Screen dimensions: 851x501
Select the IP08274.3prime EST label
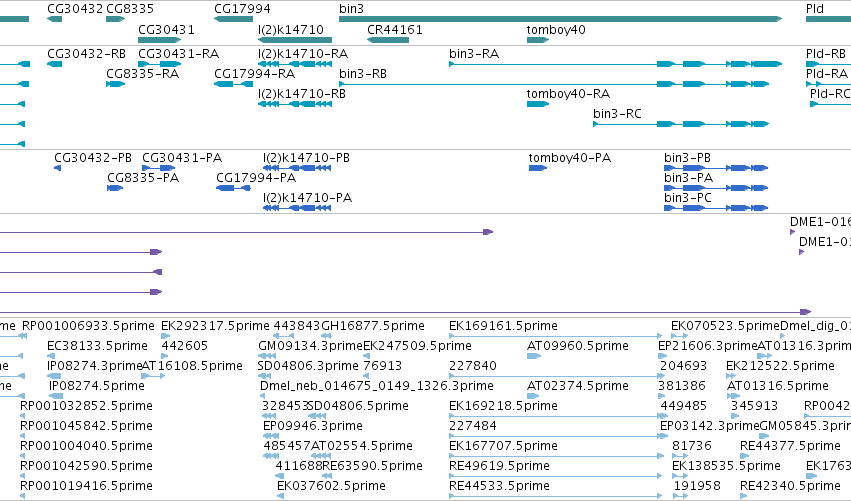(94, 366)
